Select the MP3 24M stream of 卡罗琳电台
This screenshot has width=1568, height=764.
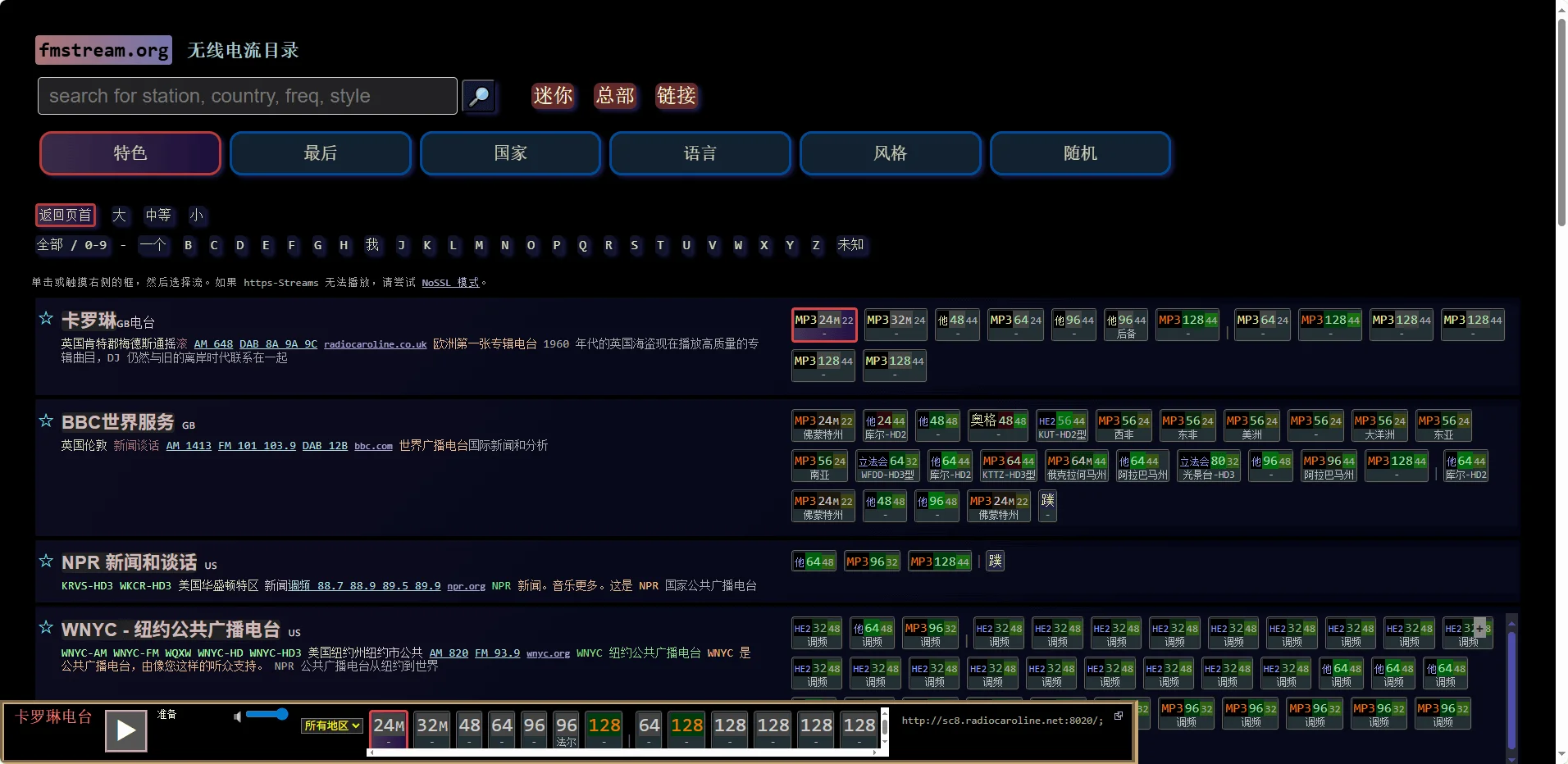pyautogui.click(x=823, y=324)
